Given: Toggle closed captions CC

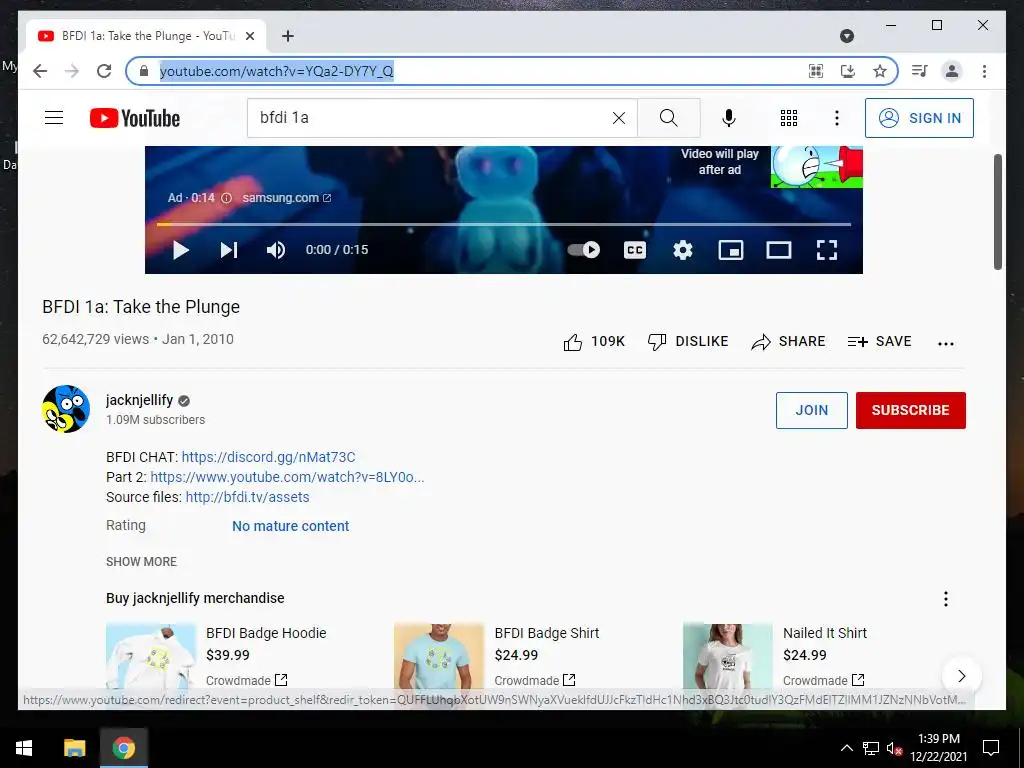Looking at the screenshot, I should point(635,250).
